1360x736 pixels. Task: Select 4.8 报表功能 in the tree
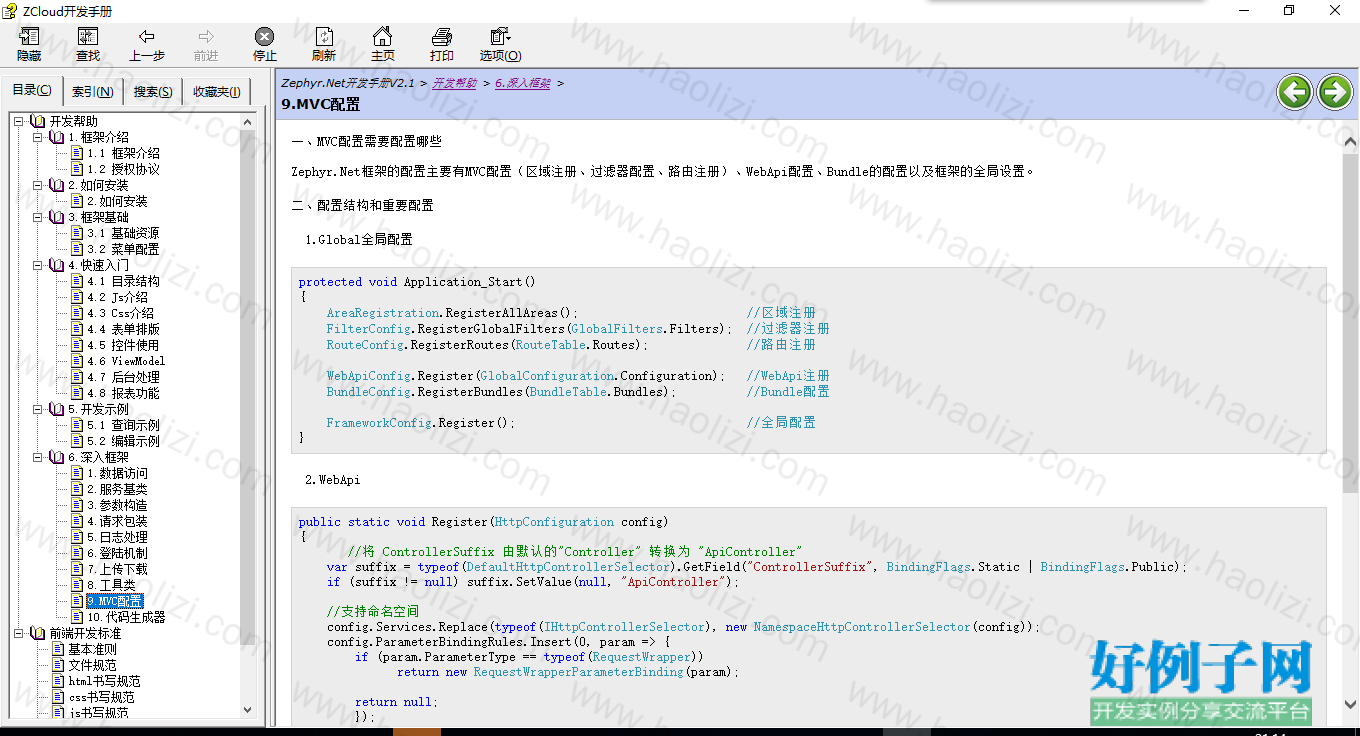pos(123,393)
